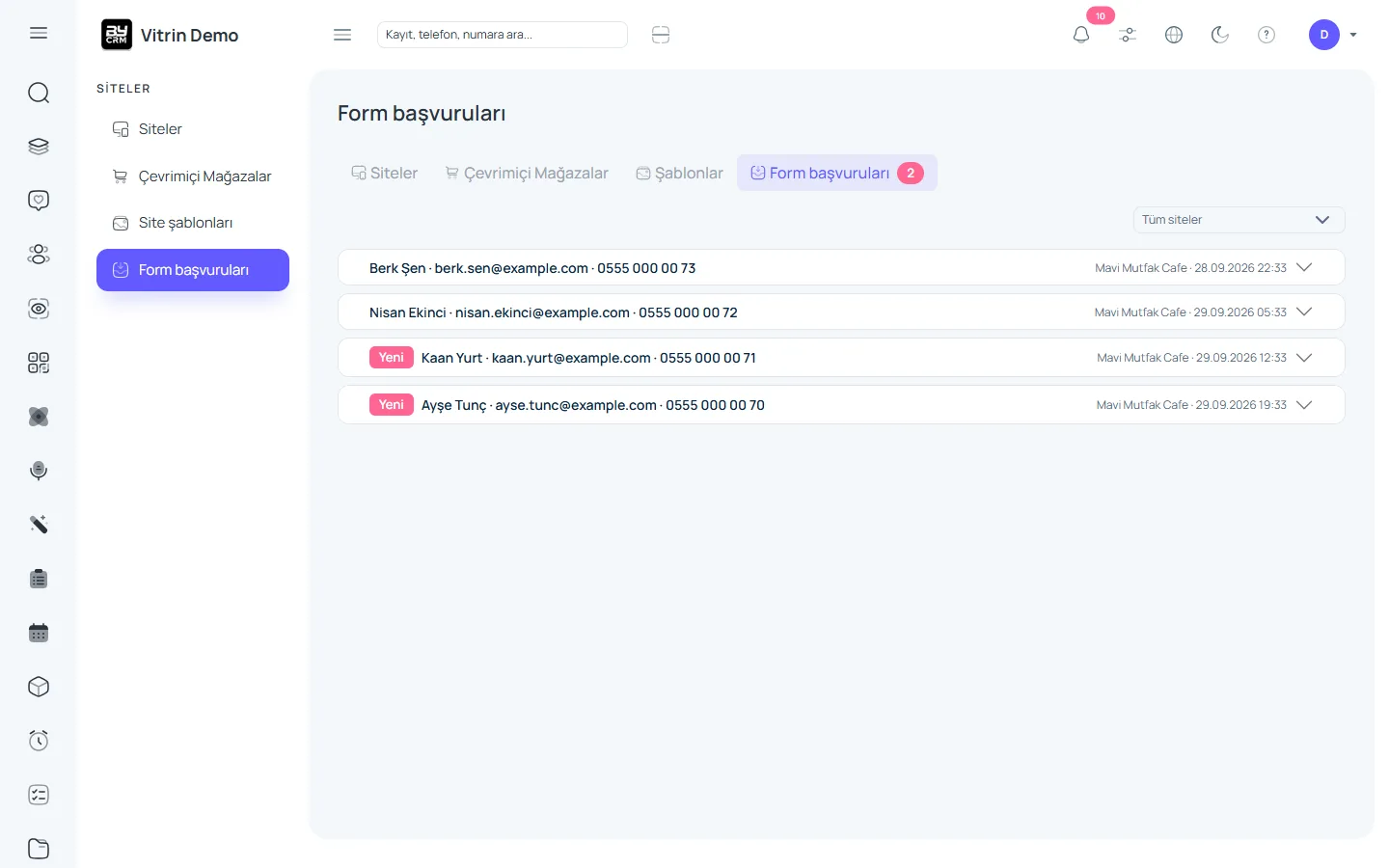Open the 3D box icon in left rail
Image resolution: width=1389 pixels, height=868 pixels.
point(39,687)
